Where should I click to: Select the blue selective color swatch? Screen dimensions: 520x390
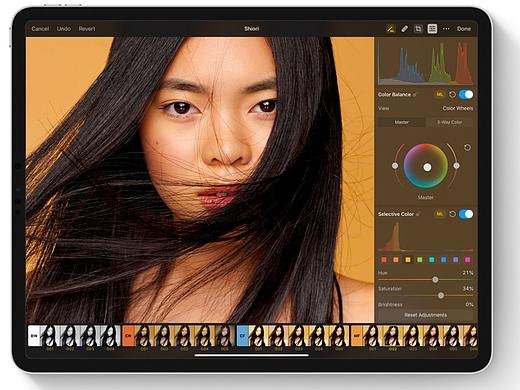click(444, 260)
